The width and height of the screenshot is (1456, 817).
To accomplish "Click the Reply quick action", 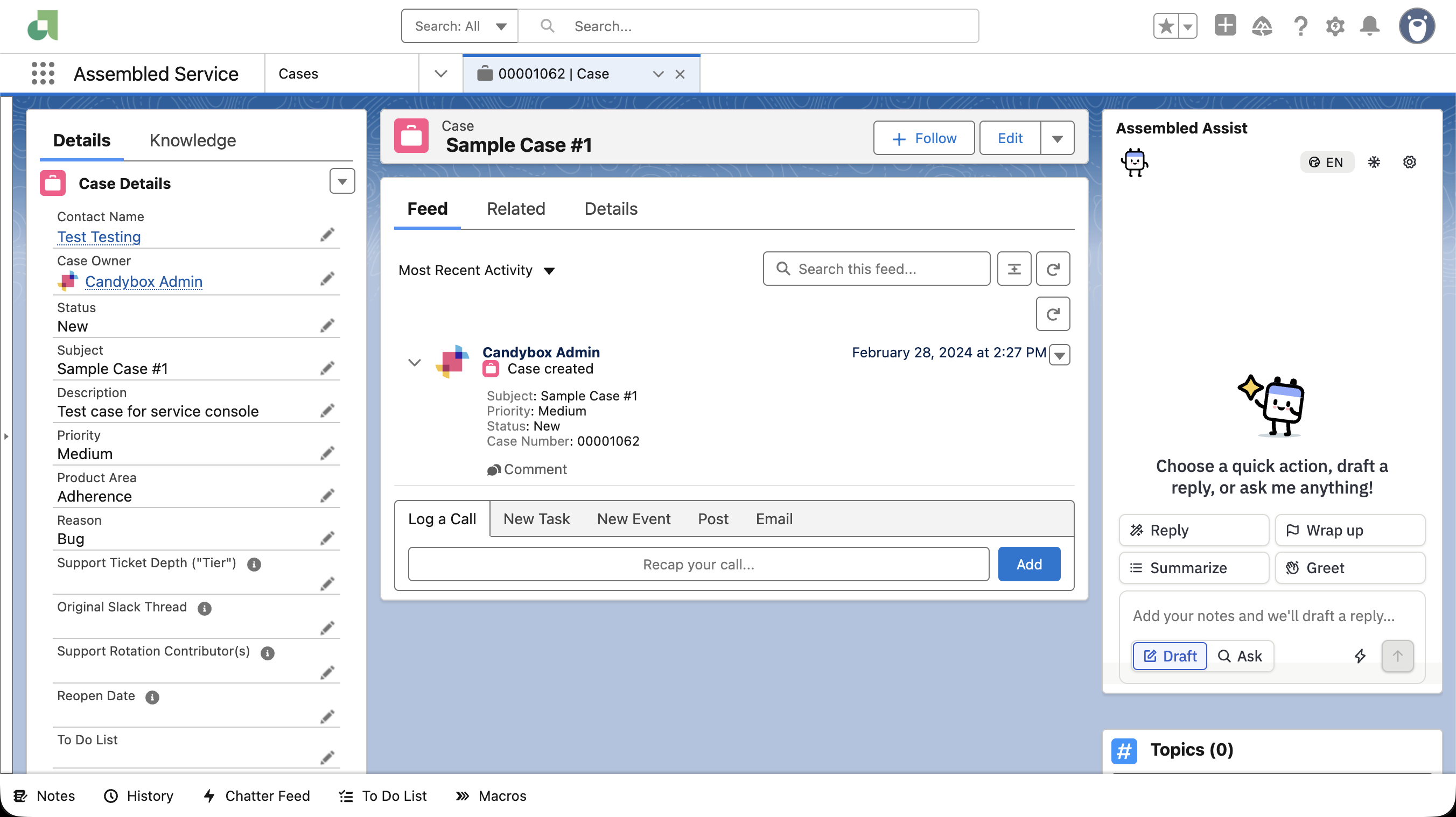I will [x=1194, y=530].
